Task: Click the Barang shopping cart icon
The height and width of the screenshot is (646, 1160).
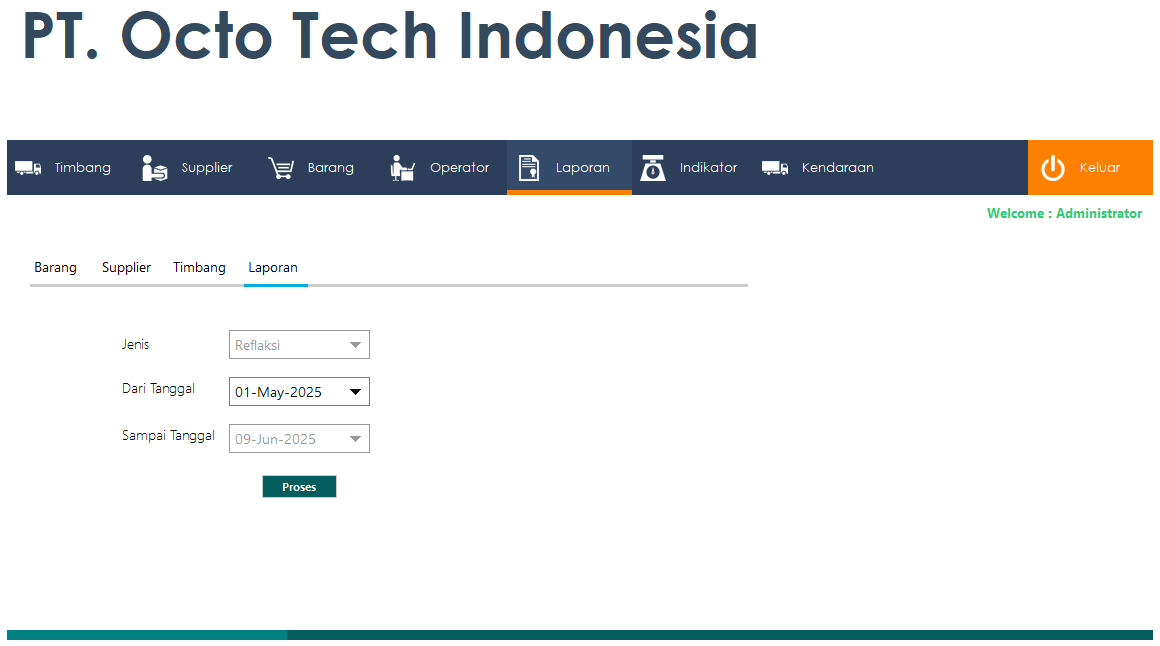Action: [281, 168]
